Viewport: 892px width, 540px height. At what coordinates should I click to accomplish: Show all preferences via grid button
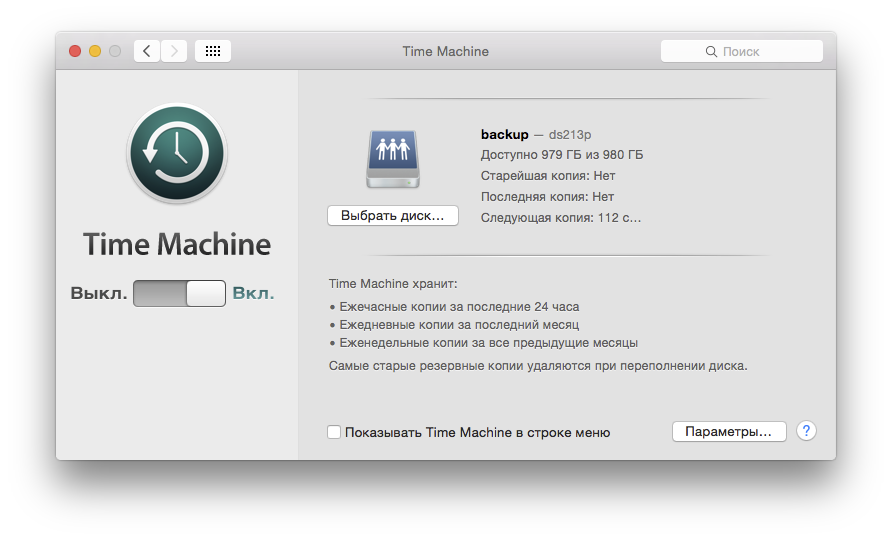coord(213,51)
